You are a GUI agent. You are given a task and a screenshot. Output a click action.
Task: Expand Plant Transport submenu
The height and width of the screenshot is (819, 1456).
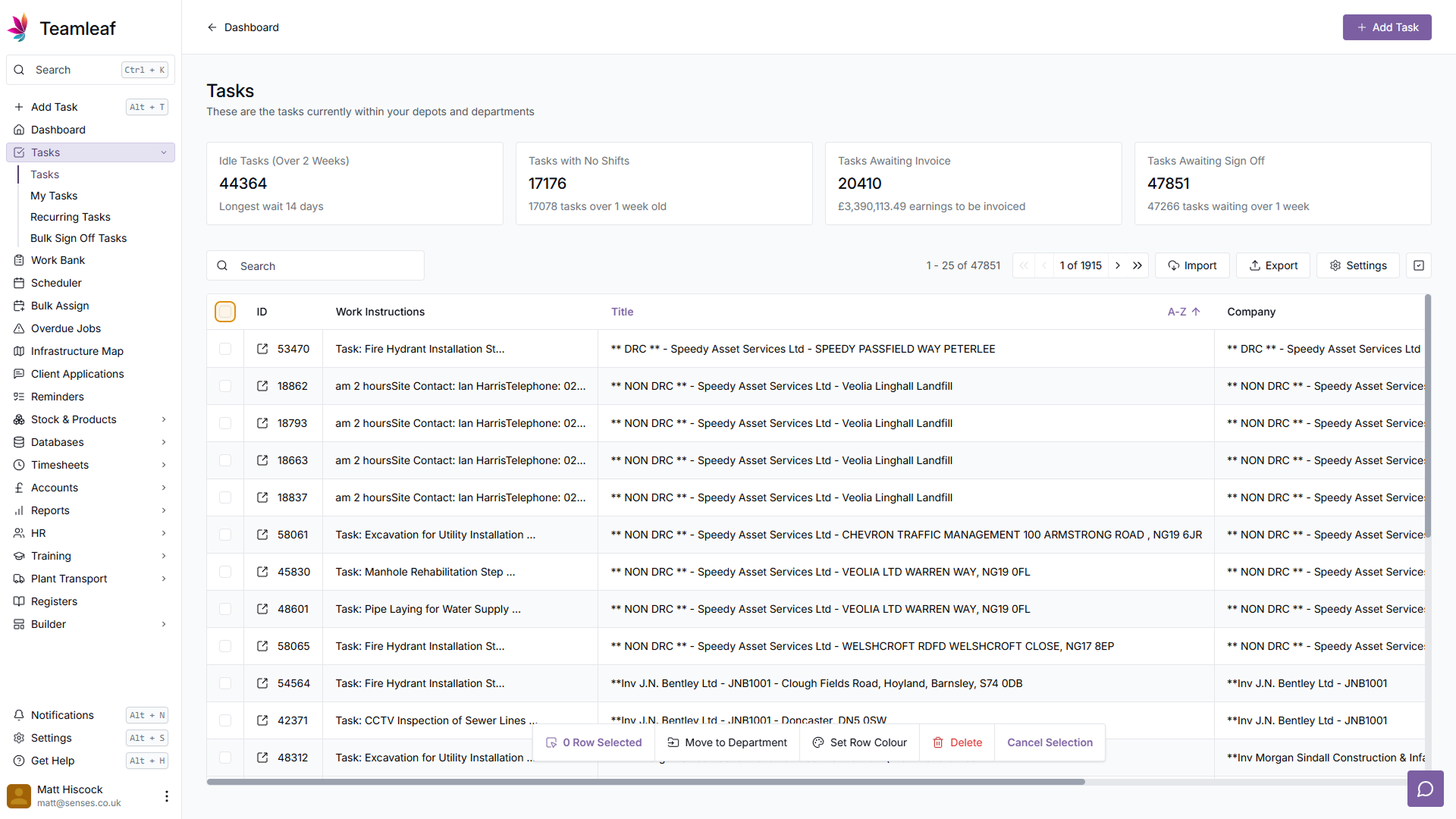[x=164, y=579]
